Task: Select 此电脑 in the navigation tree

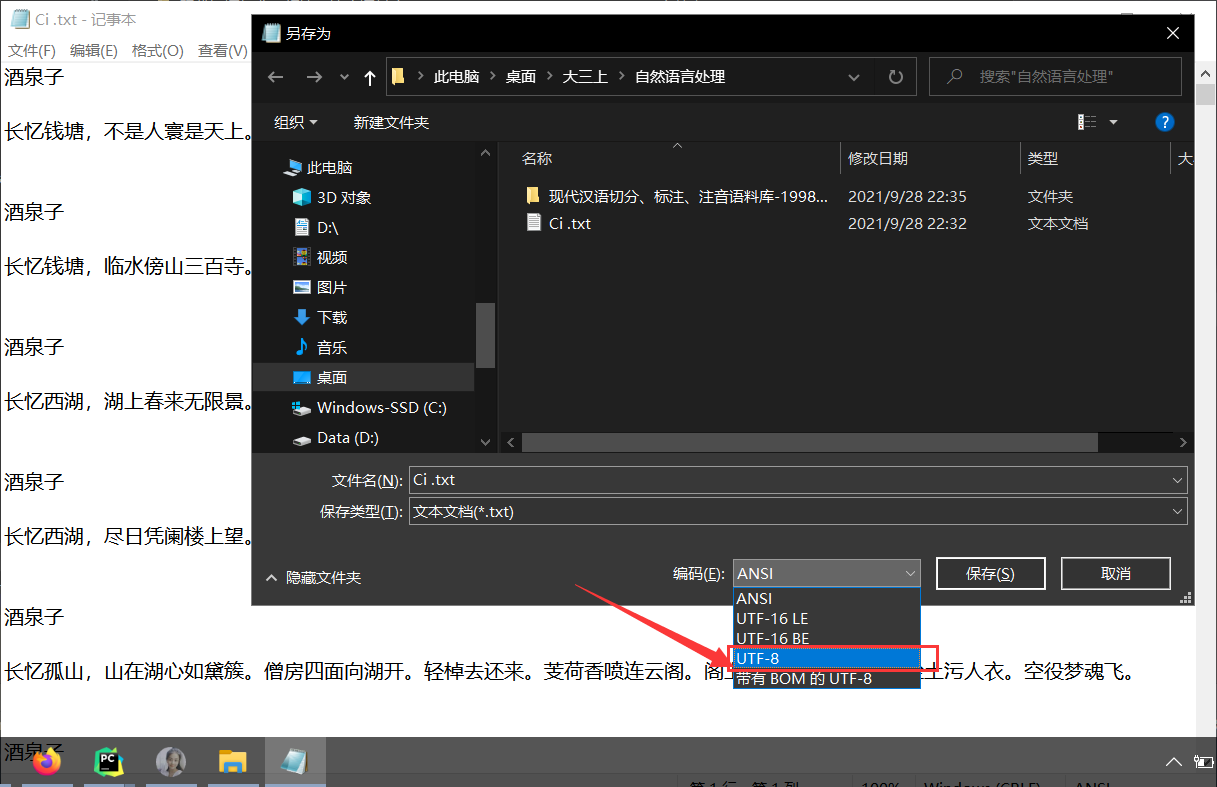Action: (x=318, y=167)
